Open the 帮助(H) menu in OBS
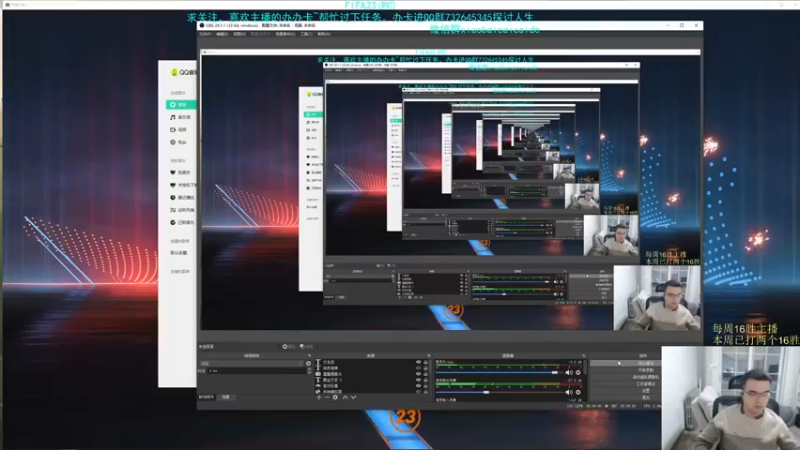This screenshot has width=800, height=450. [323, 34]
